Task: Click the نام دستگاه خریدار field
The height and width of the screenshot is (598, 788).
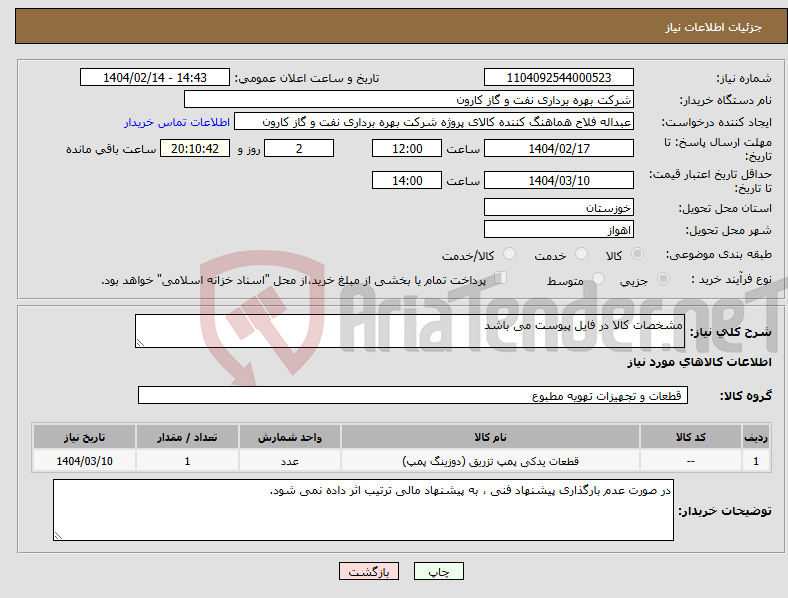Action: tap(409, 99)
